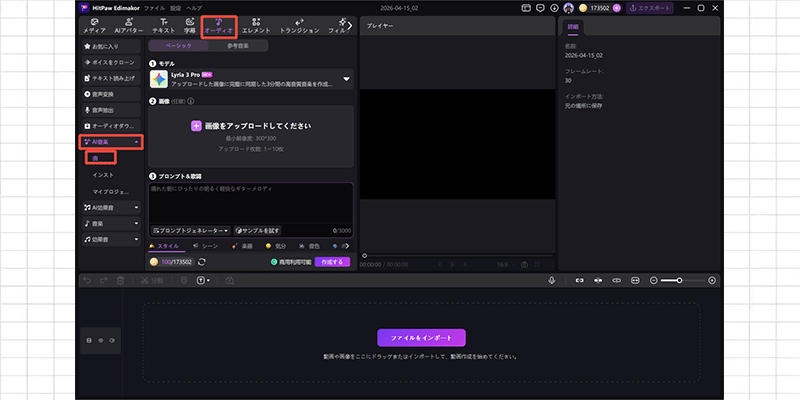Open the エレメント elements tab

(256, 26)
